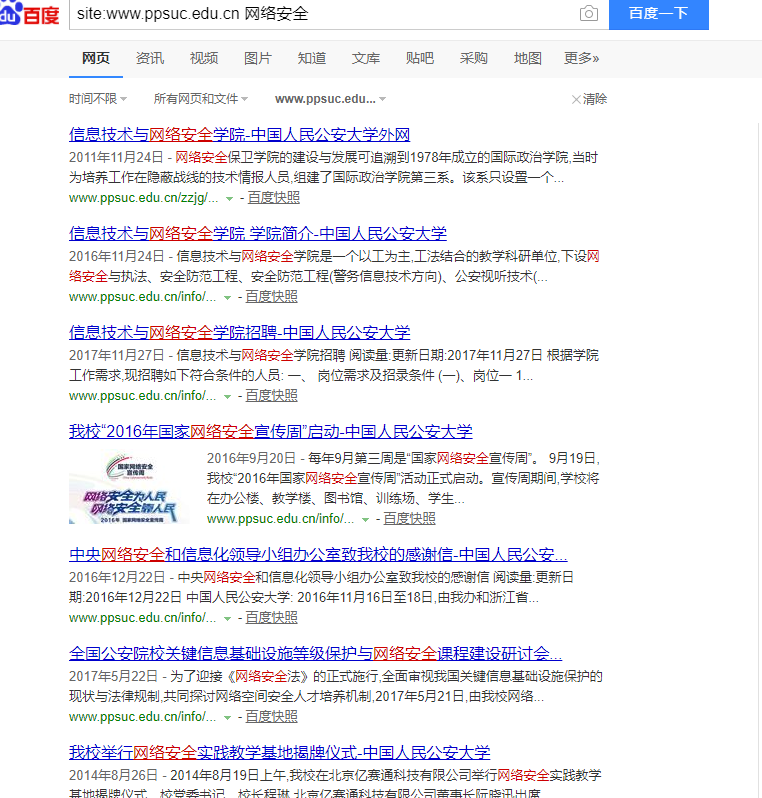Open result 我校"2016年国家网络安全宣传周"启动
The height and width of the screenshot is (798, 762).
[270, 432]
